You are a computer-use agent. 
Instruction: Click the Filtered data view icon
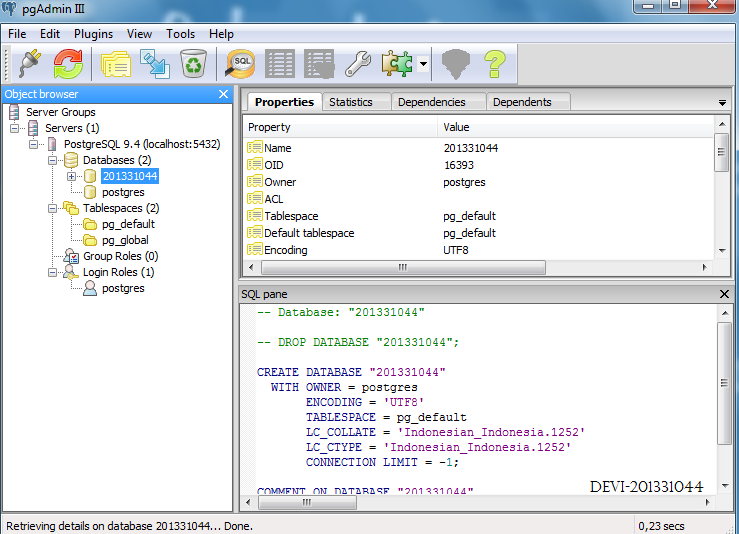click(x=319, y=64)
